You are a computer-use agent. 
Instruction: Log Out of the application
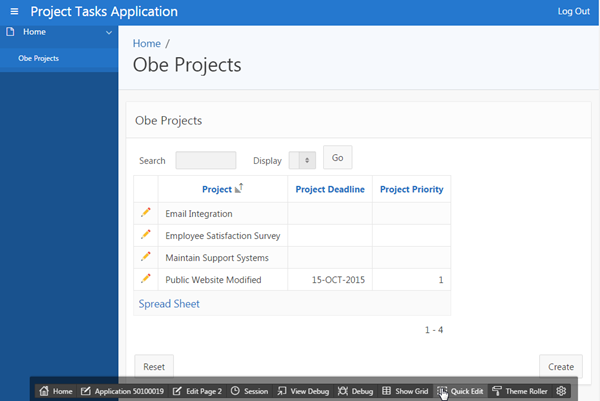(573, 11)
